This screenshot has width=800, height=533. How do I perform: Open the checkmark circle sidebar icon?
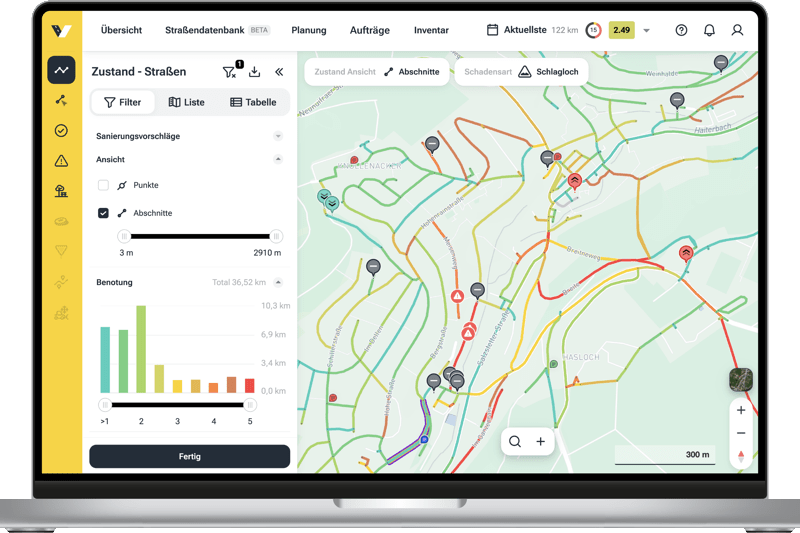pos(61,130)
